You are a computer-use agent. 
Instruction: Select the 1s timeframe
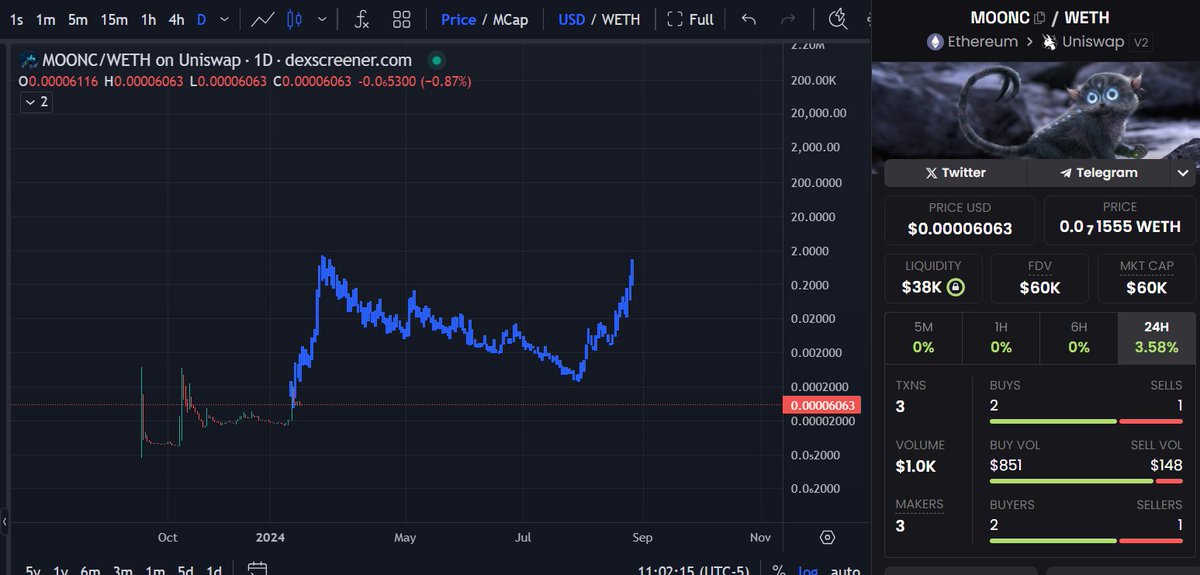17,19
